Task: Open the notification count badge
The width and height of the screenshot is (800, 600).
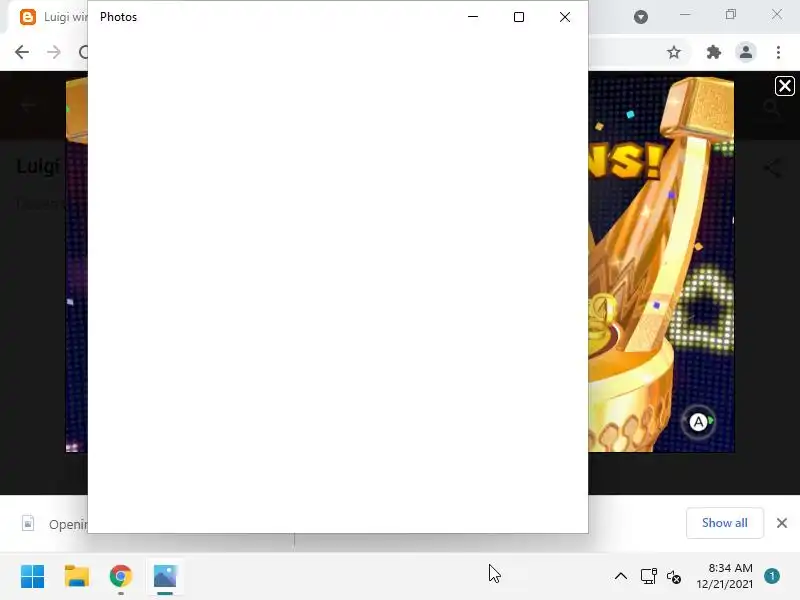Action: point(772,576)
